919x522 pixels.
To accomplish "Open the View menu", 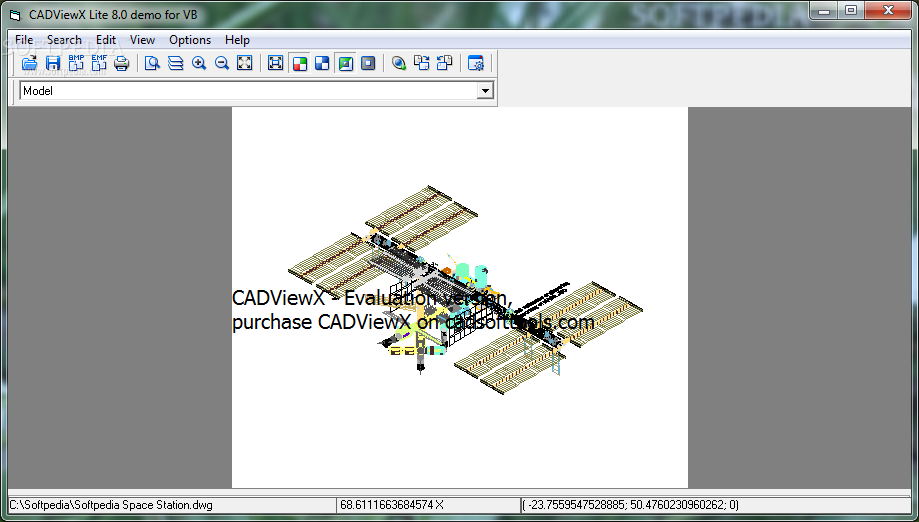I will (142, 40).
